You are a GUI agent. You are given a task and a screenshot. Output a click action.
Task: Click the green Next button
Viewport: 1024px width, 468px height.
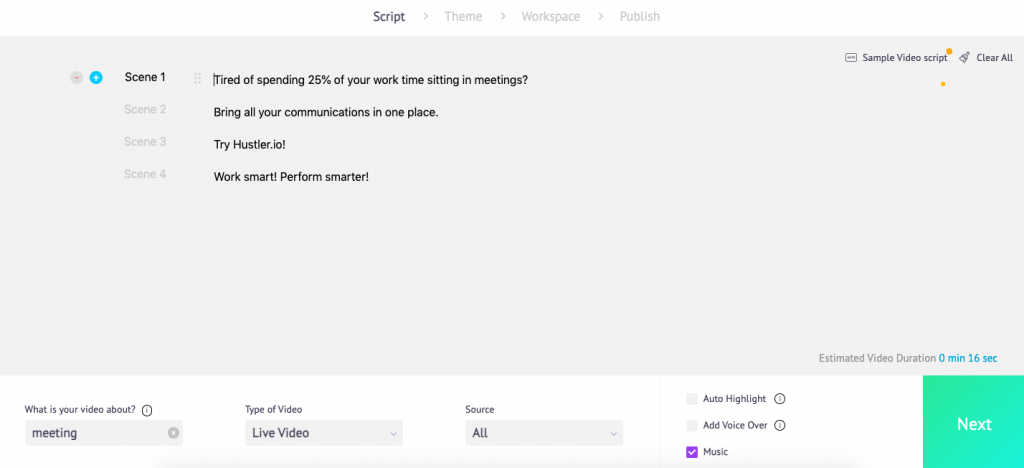tap(973, 422)
